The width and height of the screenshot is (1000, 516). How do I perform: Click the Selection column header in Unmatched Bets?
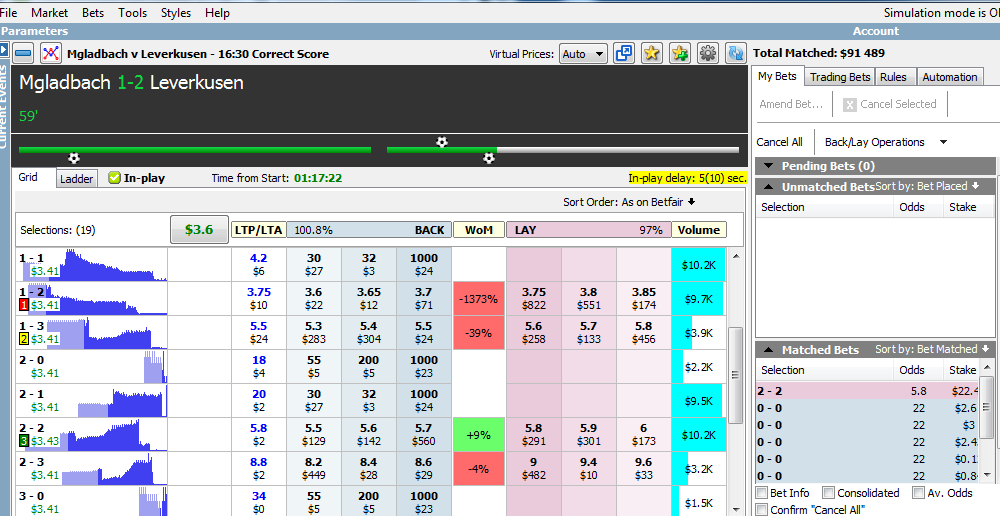click(825, 207)
